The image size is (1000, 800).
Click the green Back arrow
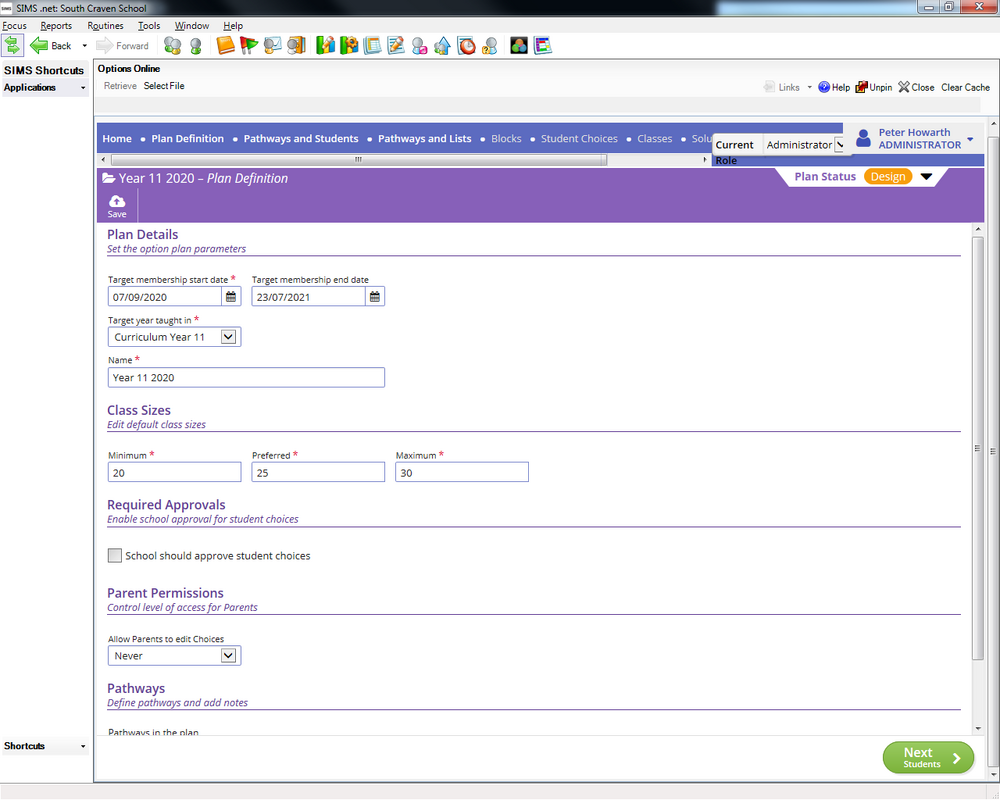click(39, 46)
